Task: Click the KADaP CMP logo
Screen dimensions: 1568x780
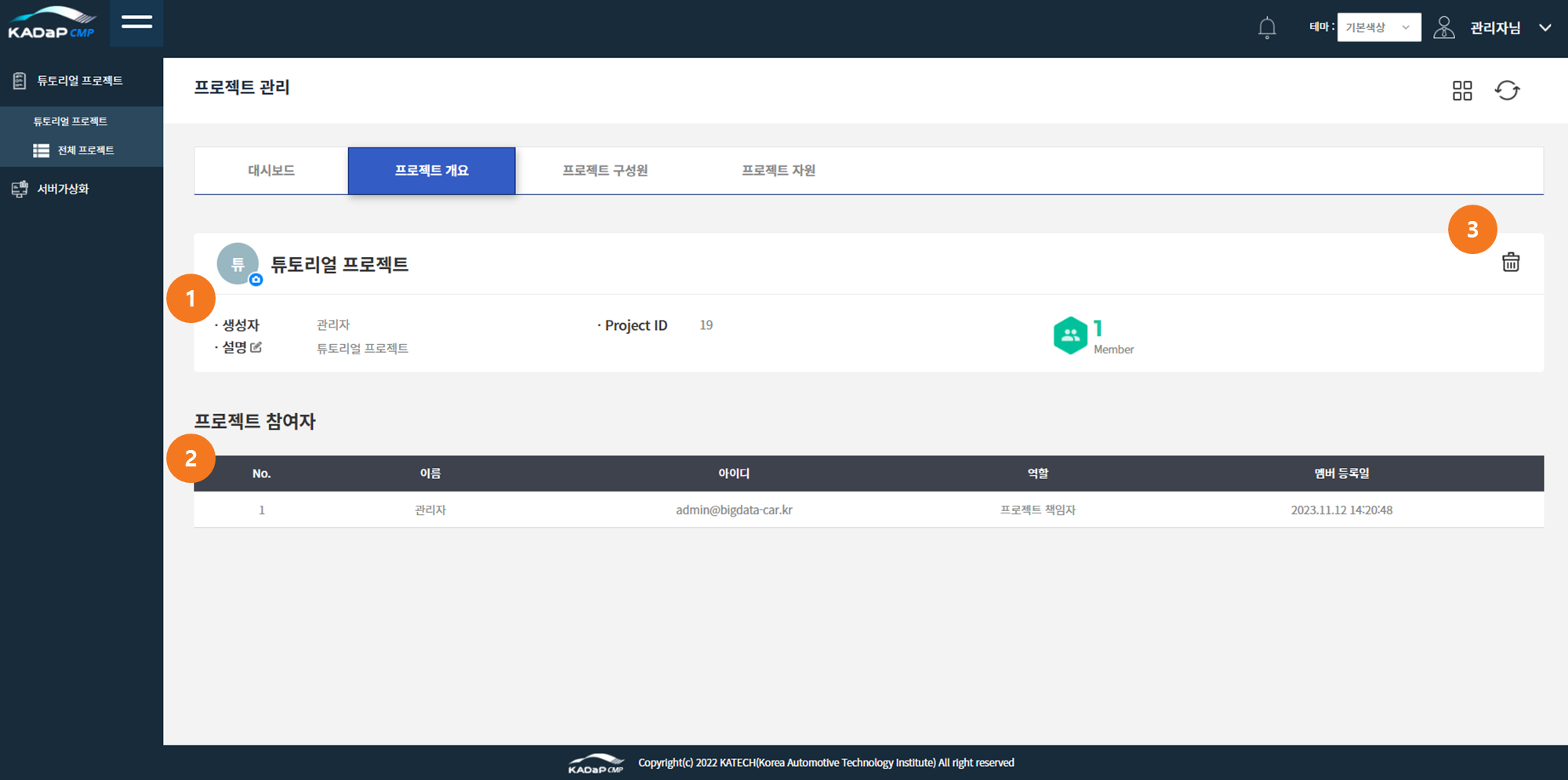Action: coord(52,24)
